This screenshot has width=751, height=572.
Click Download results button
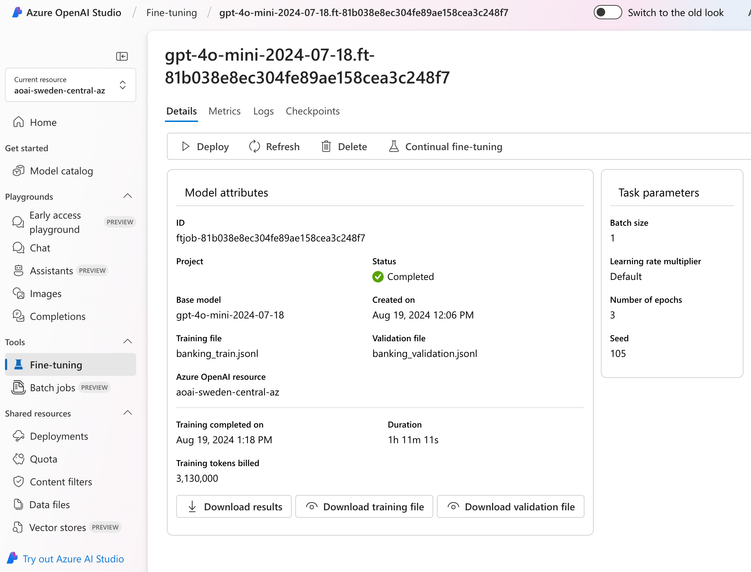coord(234,507)
